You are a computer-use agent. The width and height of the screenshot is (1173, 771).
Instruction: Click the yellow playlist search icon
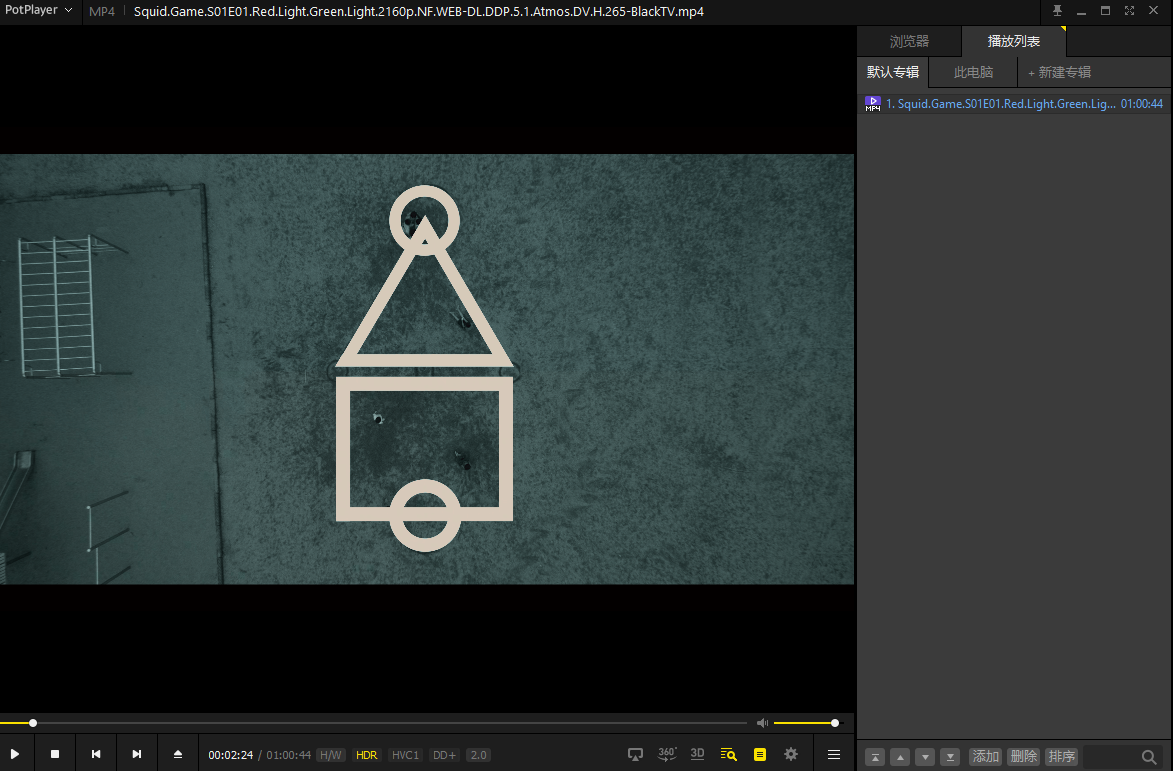[x=729, y=755]
